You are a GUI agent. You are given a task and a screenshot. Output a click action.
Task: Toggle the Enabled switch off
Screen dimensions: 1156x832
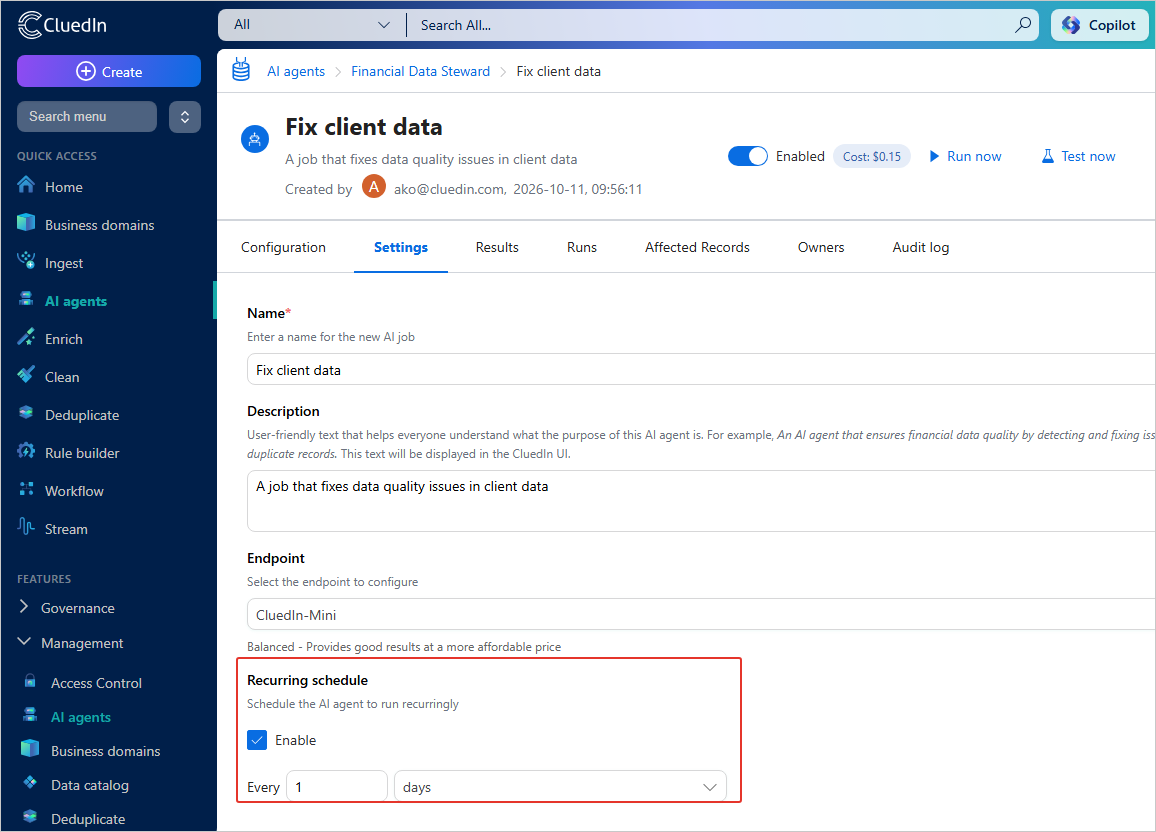tap(748, 156)
